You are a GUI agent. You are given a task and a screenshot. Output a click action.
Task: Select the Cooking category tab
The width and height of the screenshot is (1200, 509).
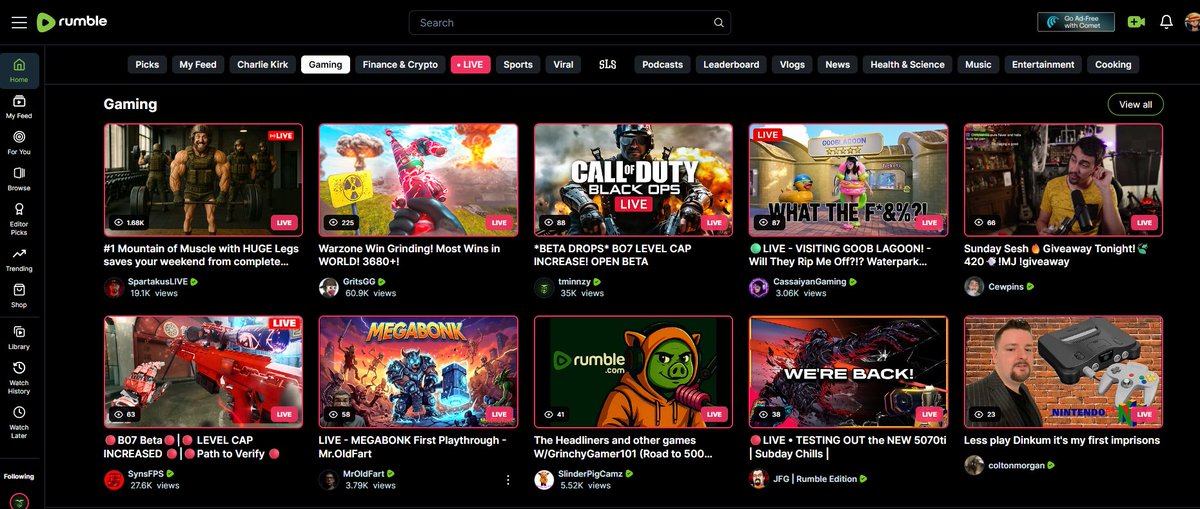(x=1113, y=64)
